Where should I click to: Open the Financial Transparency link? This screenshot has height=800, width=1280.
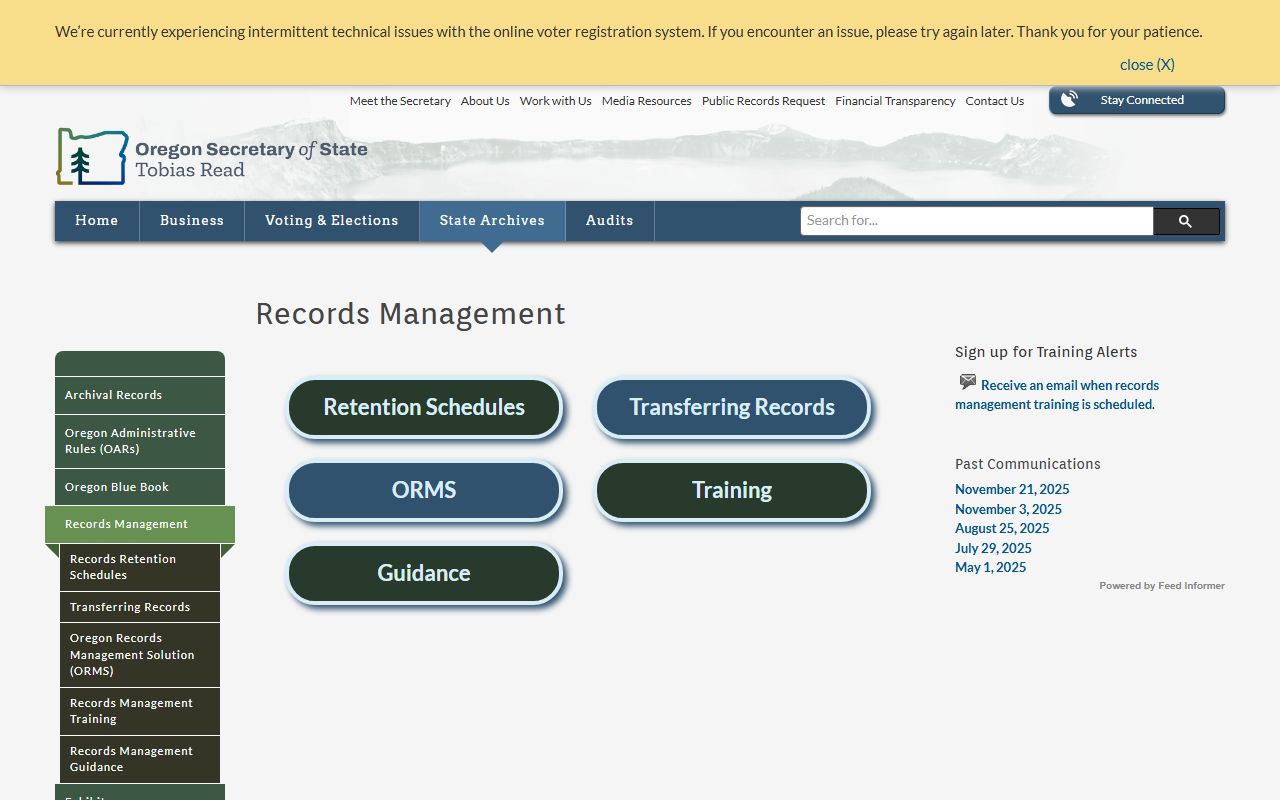tap(895, 101)
